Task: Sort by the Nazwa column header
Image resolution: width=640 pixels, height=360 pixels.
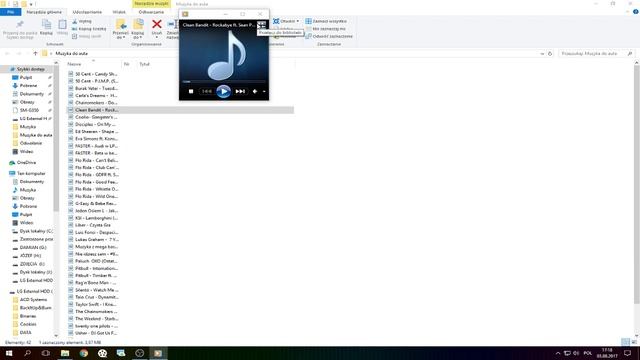Action: 93,64
